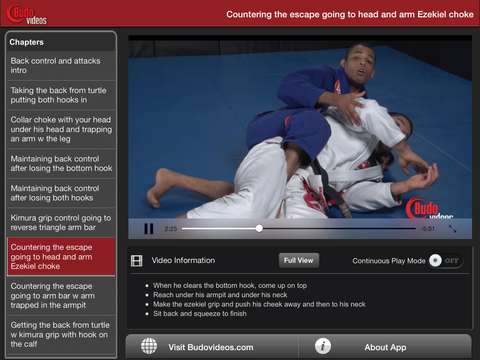Click the info icon beside About App
Screen dimensions: 480x360
click(x=323, y=346)
